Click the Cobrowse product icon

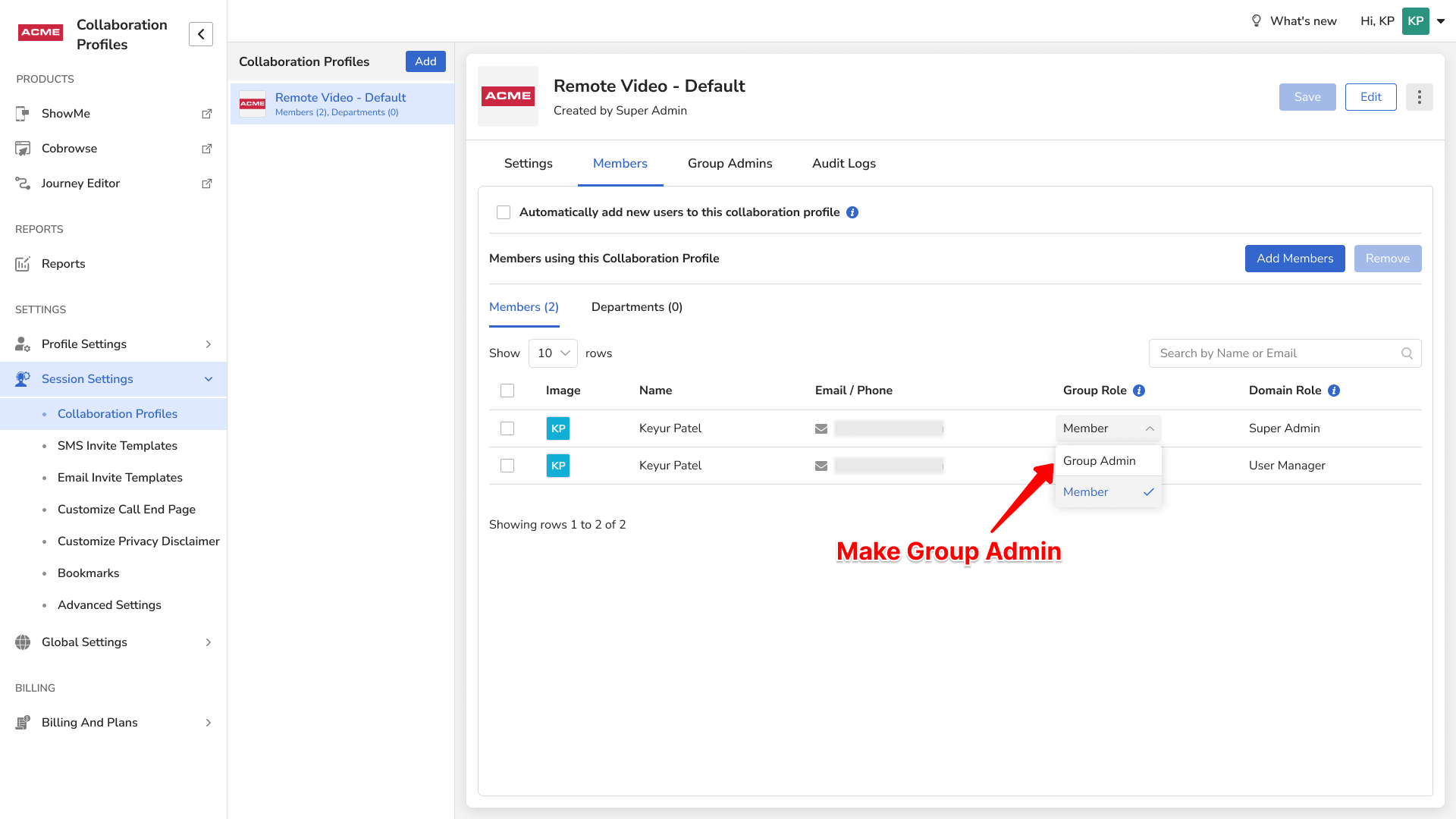(23, 149)
